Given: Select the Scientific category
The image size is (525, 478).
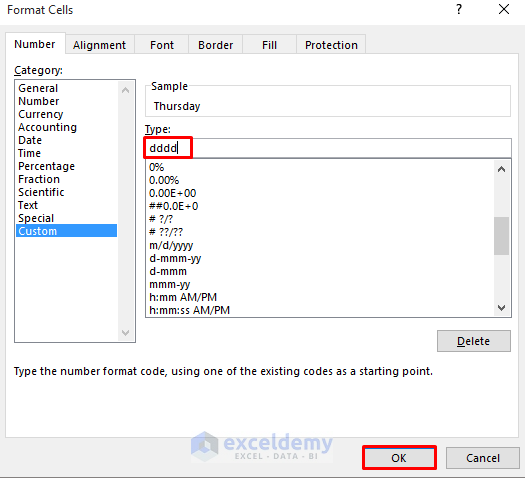Looking at the screenshot, I should pyautogui.click(x=67, y=192).
